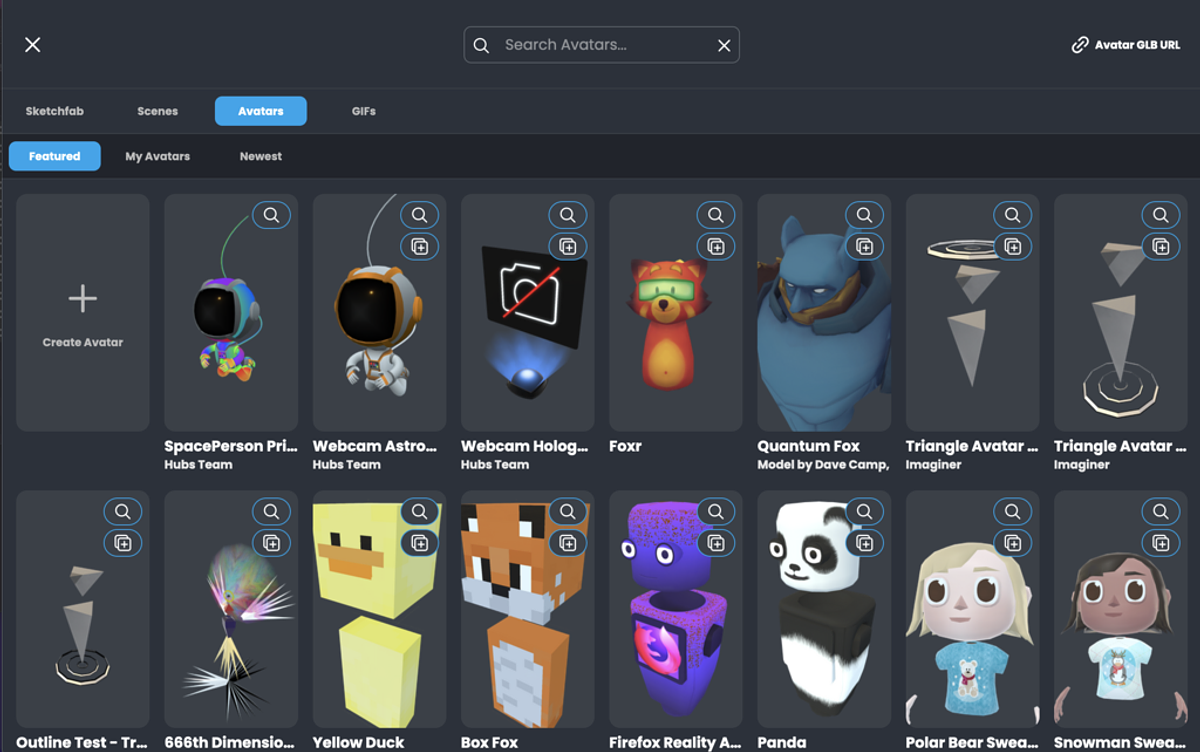1200x752 pixels.
Task: Filter avatars by Newest
Action: coord(261,156)
